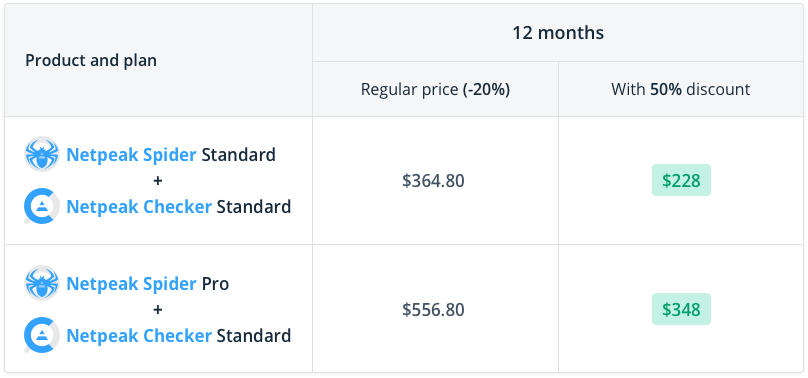Click Netpeak Checker icon in Standard bundle row
Viewport: 808px width, 378px height.
[42, 207]
